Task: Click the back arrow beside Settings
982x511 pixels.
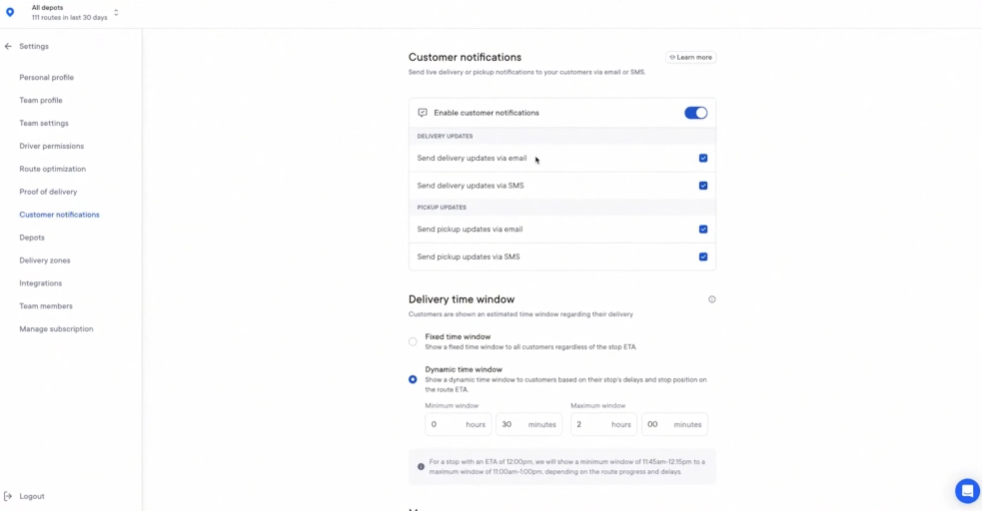Action: [8, 46]
